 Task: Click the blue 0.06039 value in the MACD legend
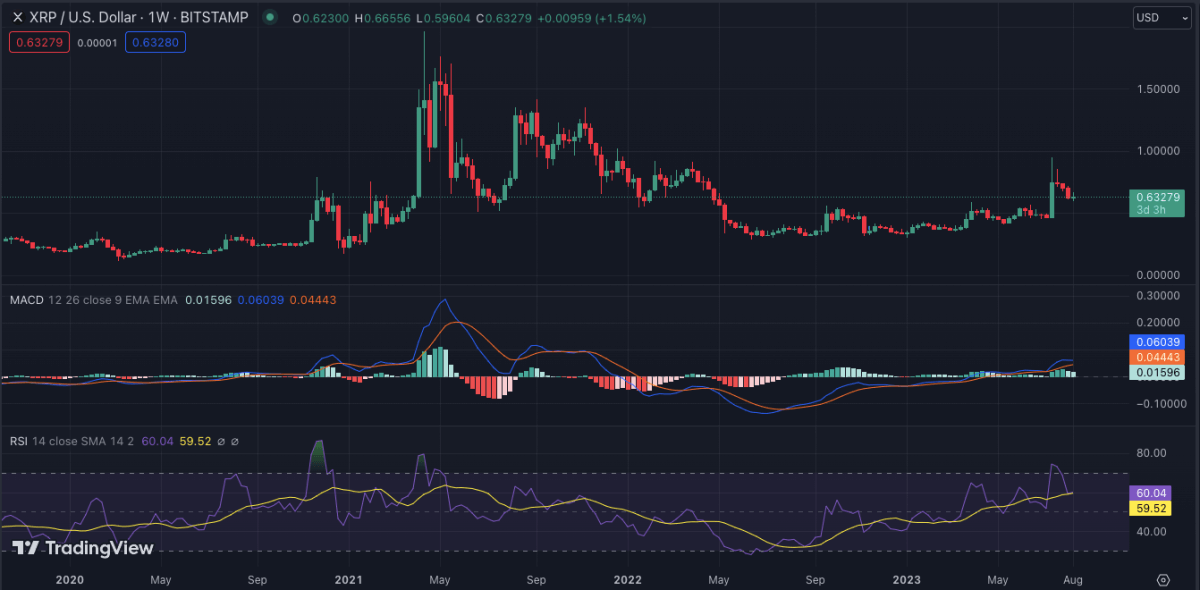pyautogui.click(x=259, y=300)
